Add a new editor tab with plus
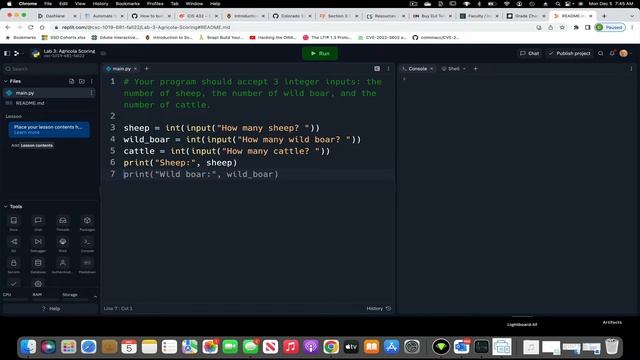The height and width of the screenshot is (360, 640). [147, 69]
